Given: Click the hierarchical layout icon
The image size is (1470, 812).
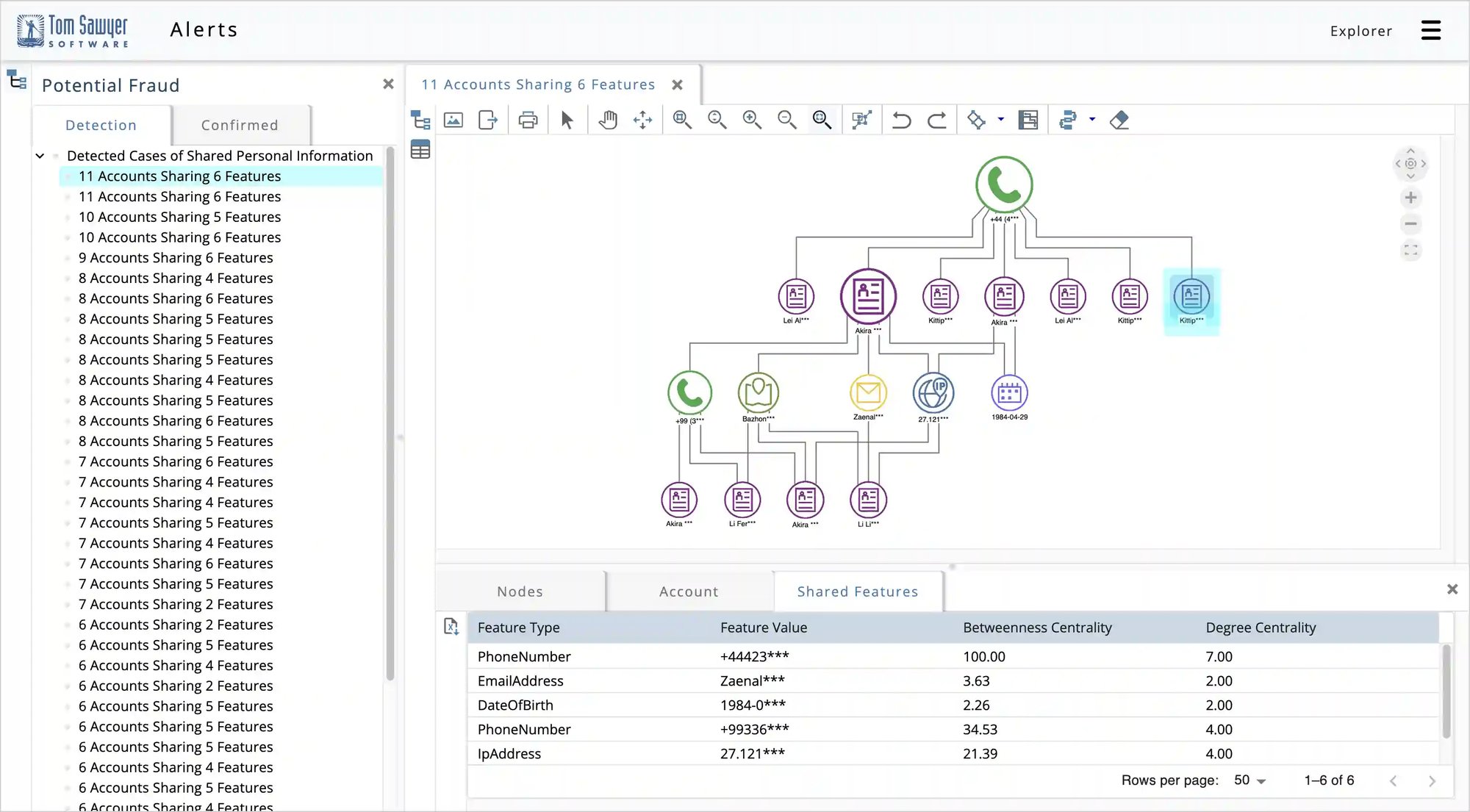Looking at the screenshot, I should click(1068, 120).
